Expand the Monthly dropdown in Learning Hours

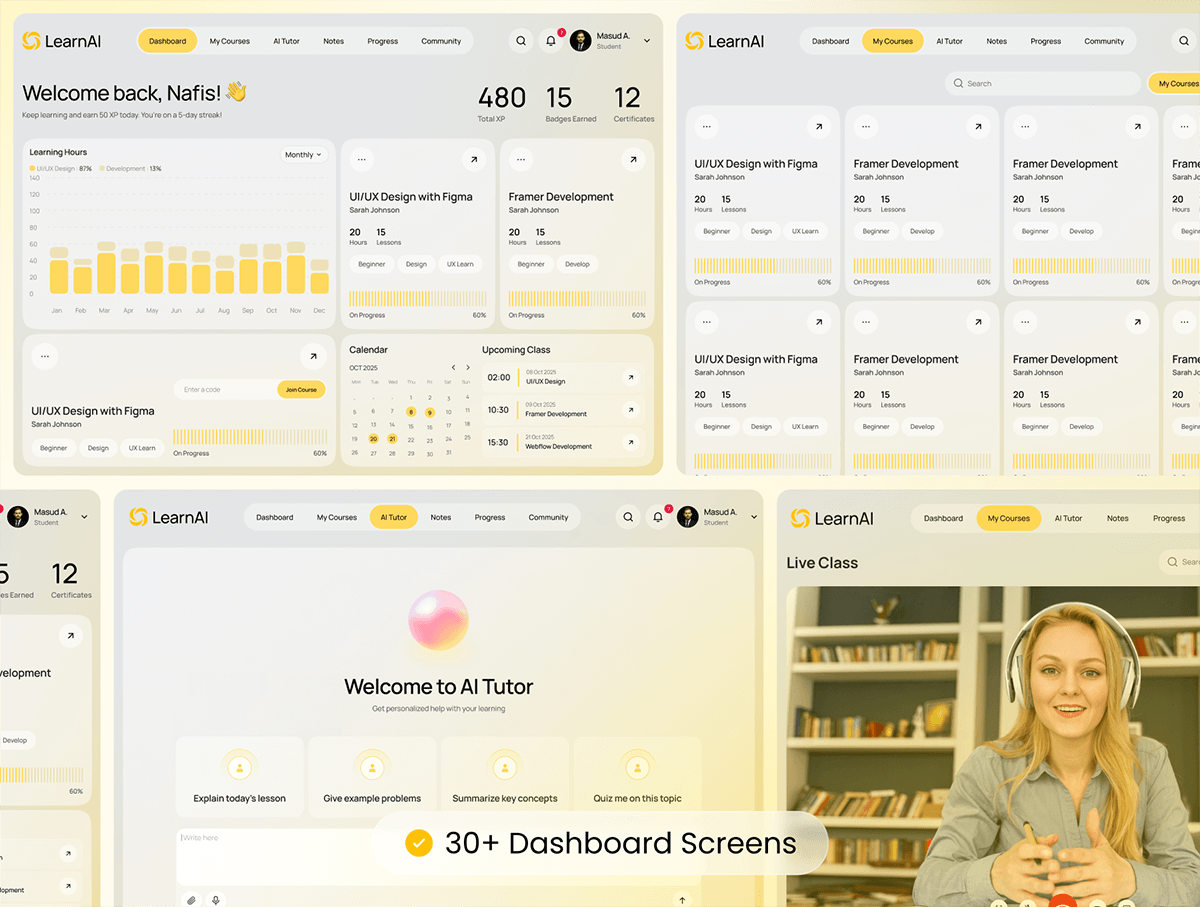pos(304,155)
